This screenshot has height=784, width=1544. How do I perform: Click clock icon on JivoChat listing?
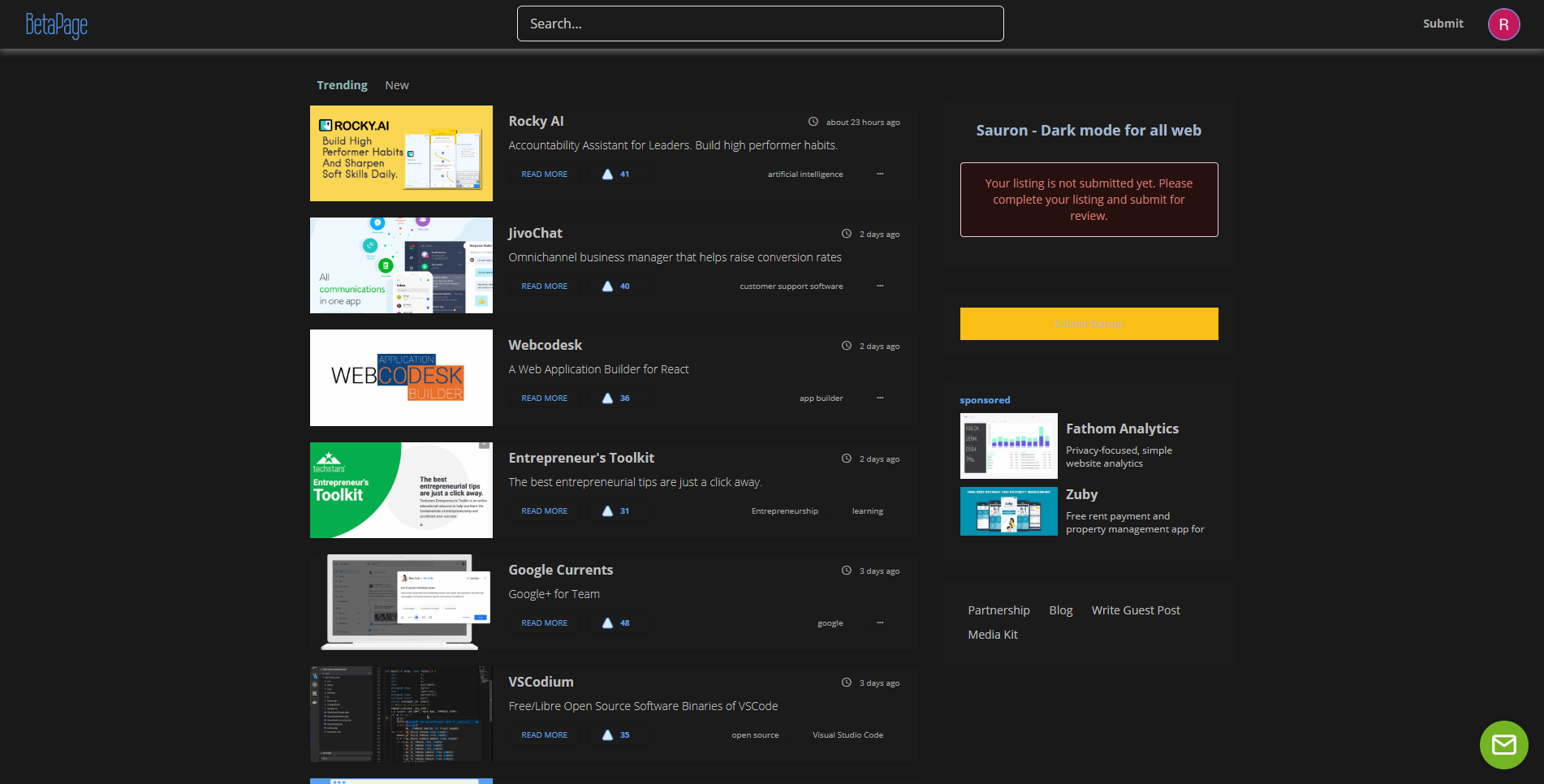click(846, 234)
